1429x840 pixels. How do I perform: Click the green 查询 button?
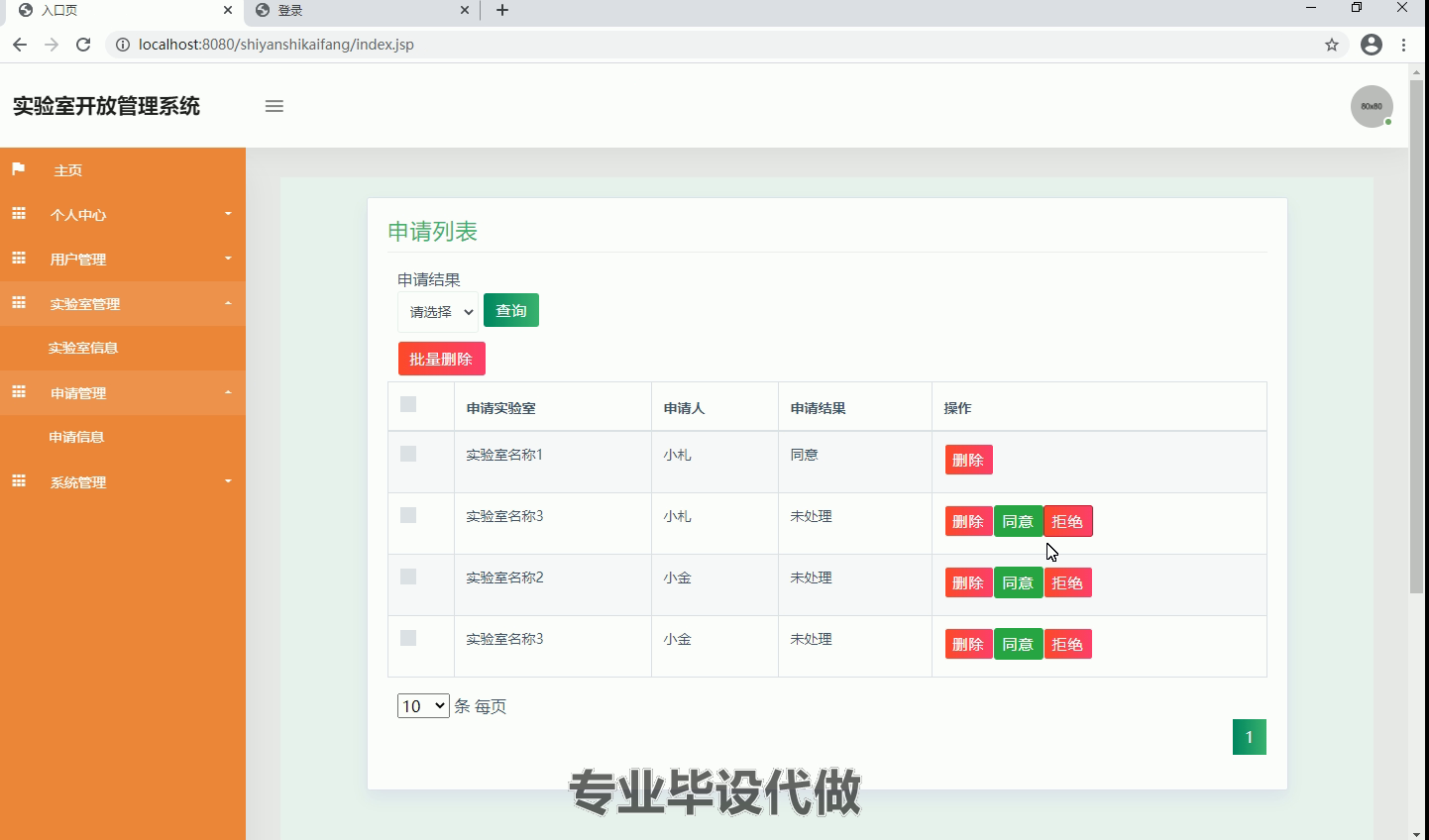click(511, 310)
